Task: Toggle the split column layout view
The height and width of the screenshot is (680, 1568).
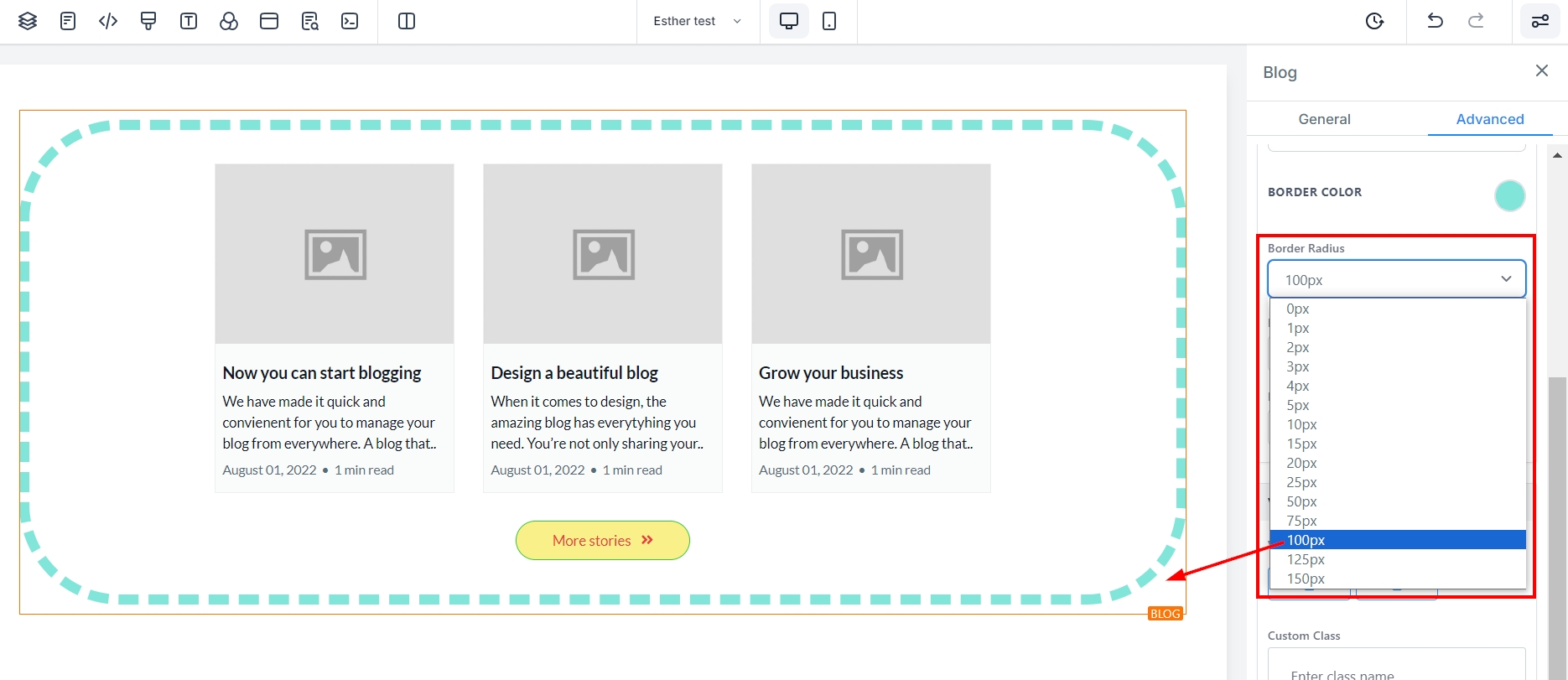Action: [x=407, y=21]
